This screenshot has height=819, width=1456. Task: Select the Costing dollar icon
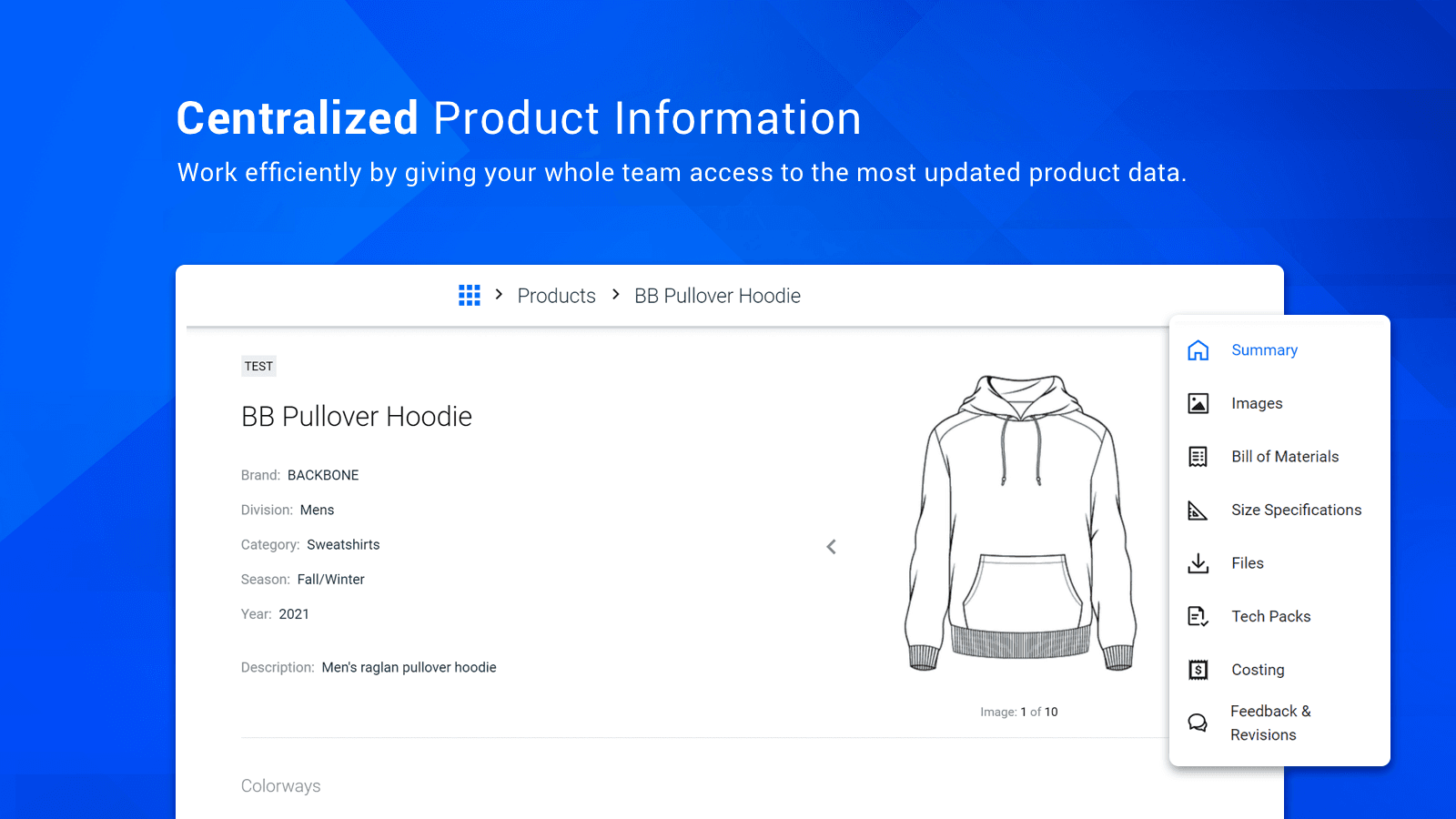pos(1198,669)
